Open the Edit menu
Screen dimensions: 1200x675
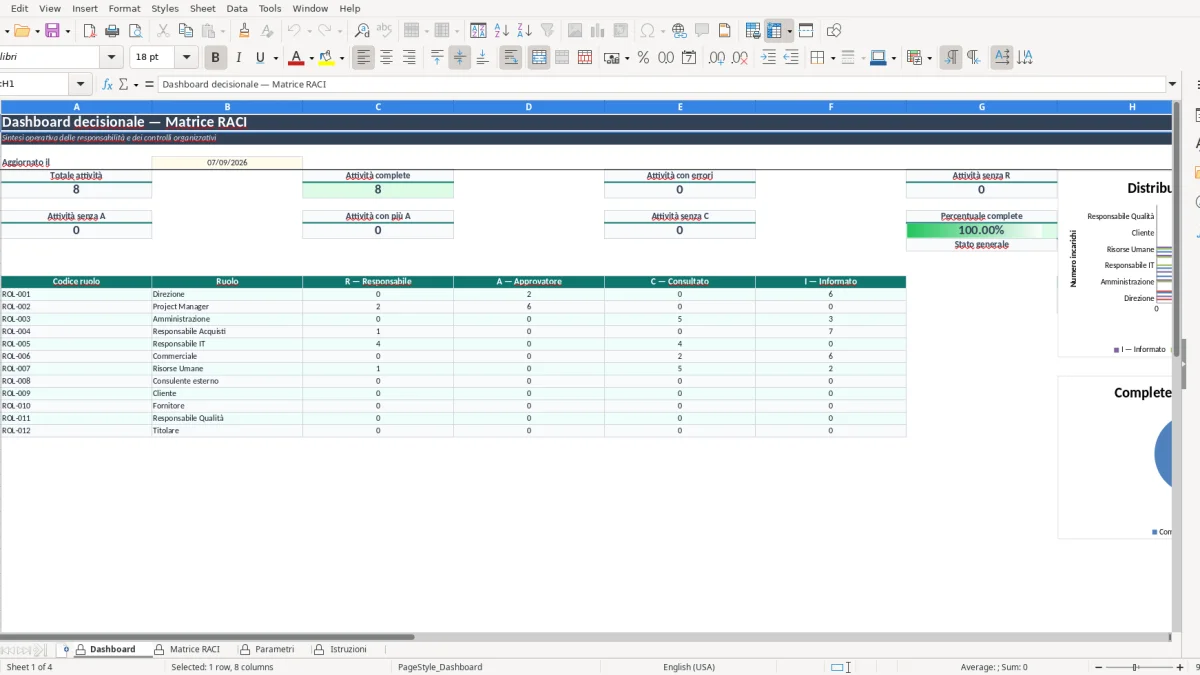(19, 8)
